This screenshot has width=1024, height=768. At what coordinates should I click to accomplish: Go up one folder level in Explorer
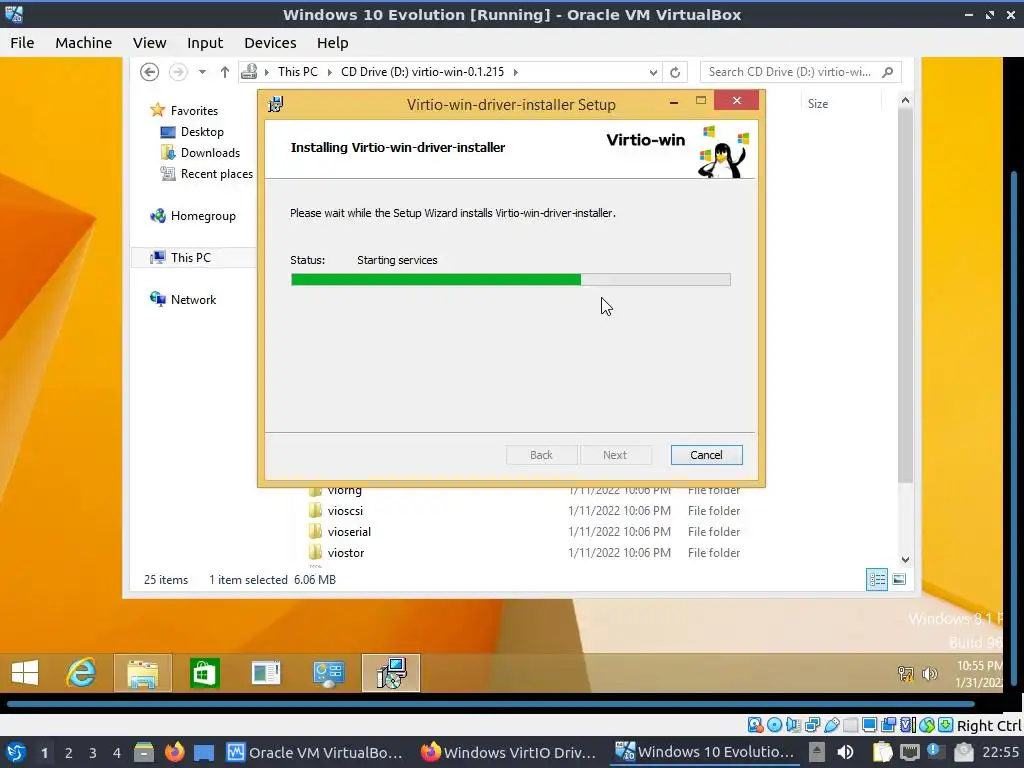point(225,72)
